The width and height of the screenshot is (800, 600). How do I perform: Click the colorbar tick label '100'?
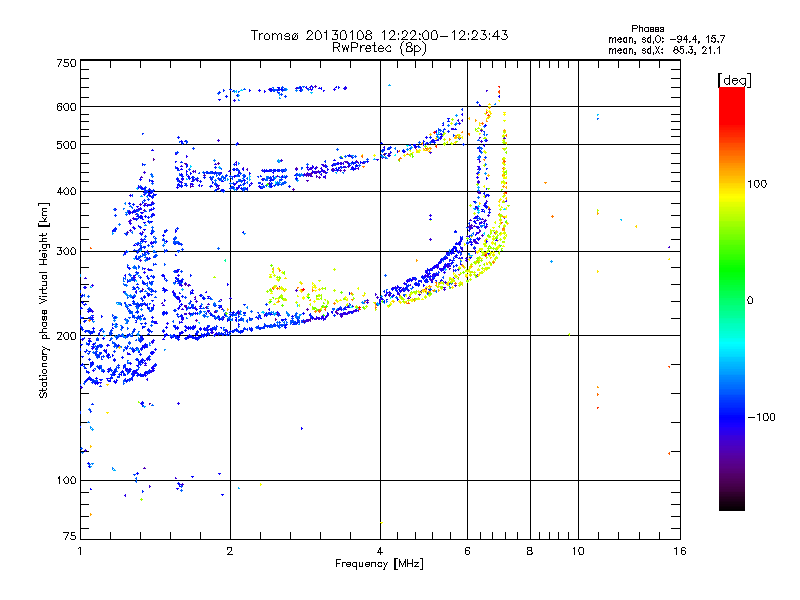pyautogui.click(x=757, y=184)
